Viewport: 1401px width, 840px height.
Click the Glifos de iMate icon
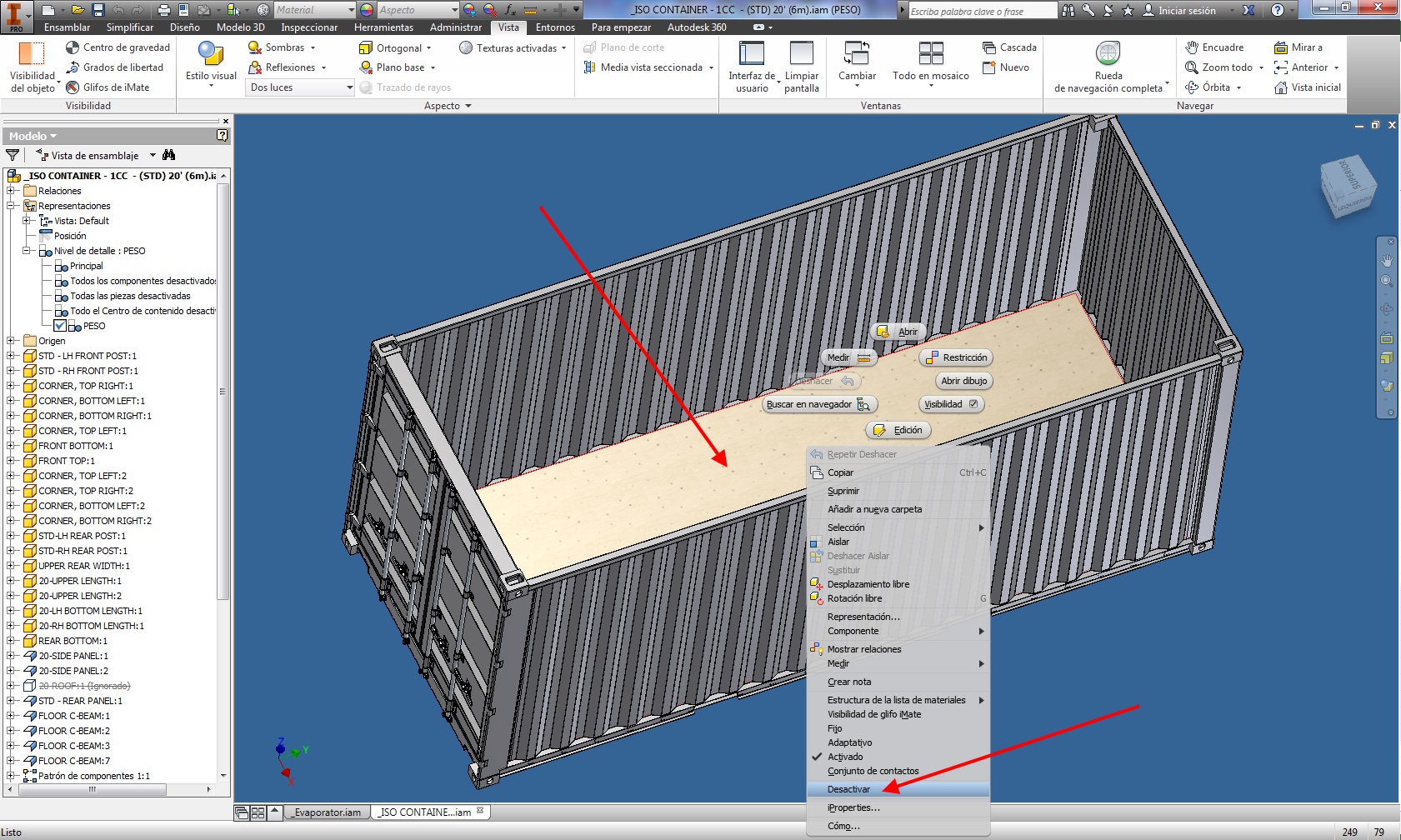[73, 87]
